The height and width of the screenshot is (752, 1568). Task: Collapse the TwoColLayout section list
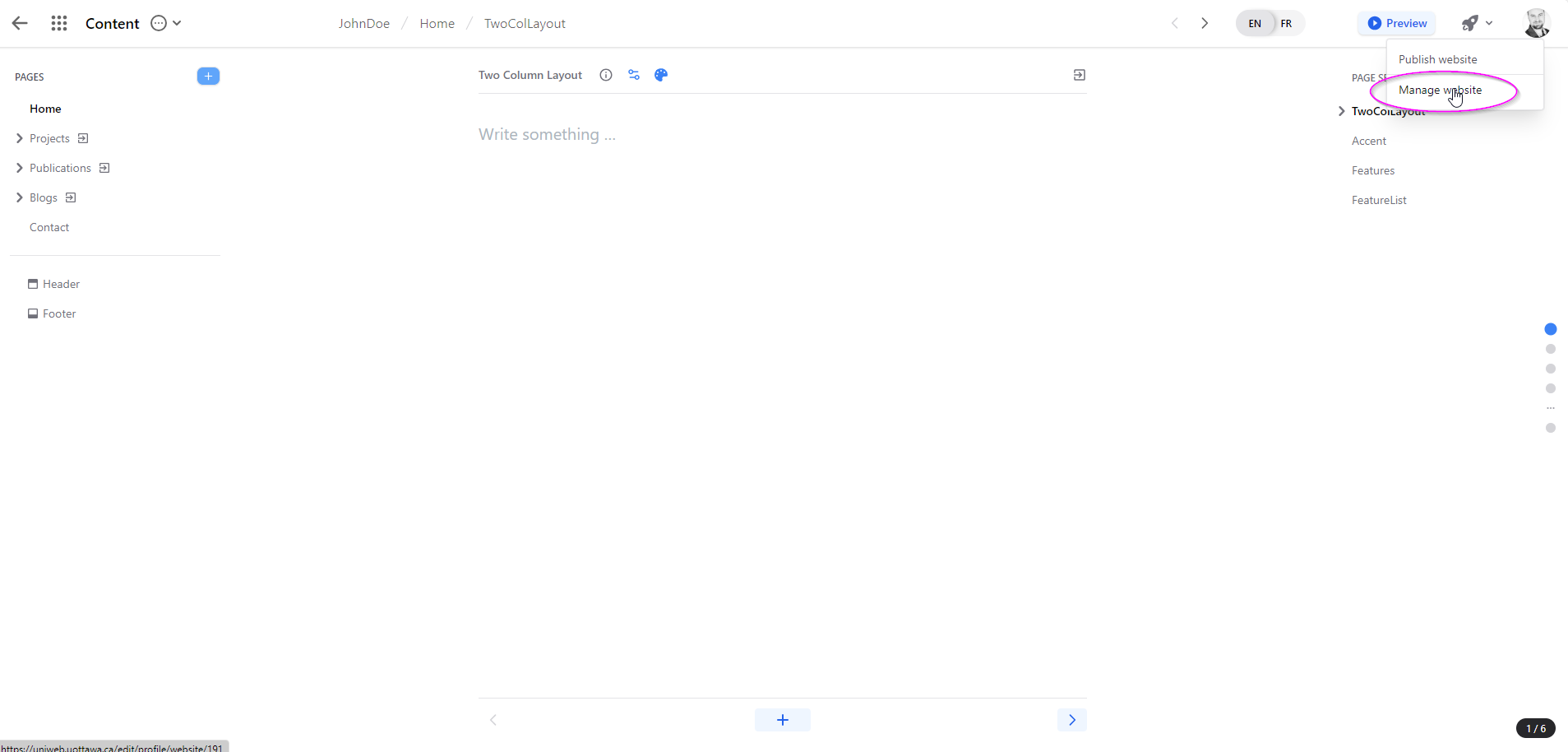point(1341,110)
